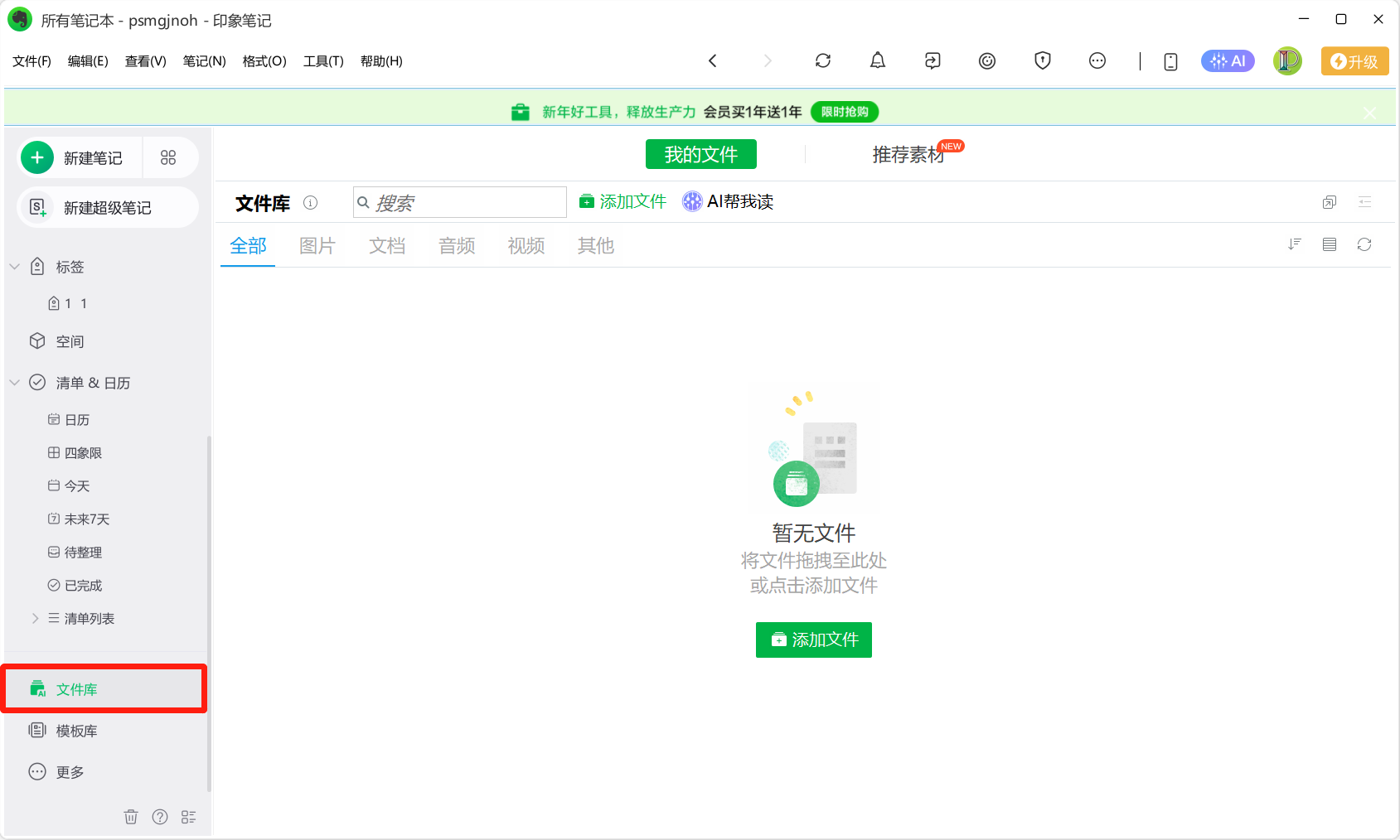
Task: Click the panel collapse icon at top right
Action: click(1365, 202)
